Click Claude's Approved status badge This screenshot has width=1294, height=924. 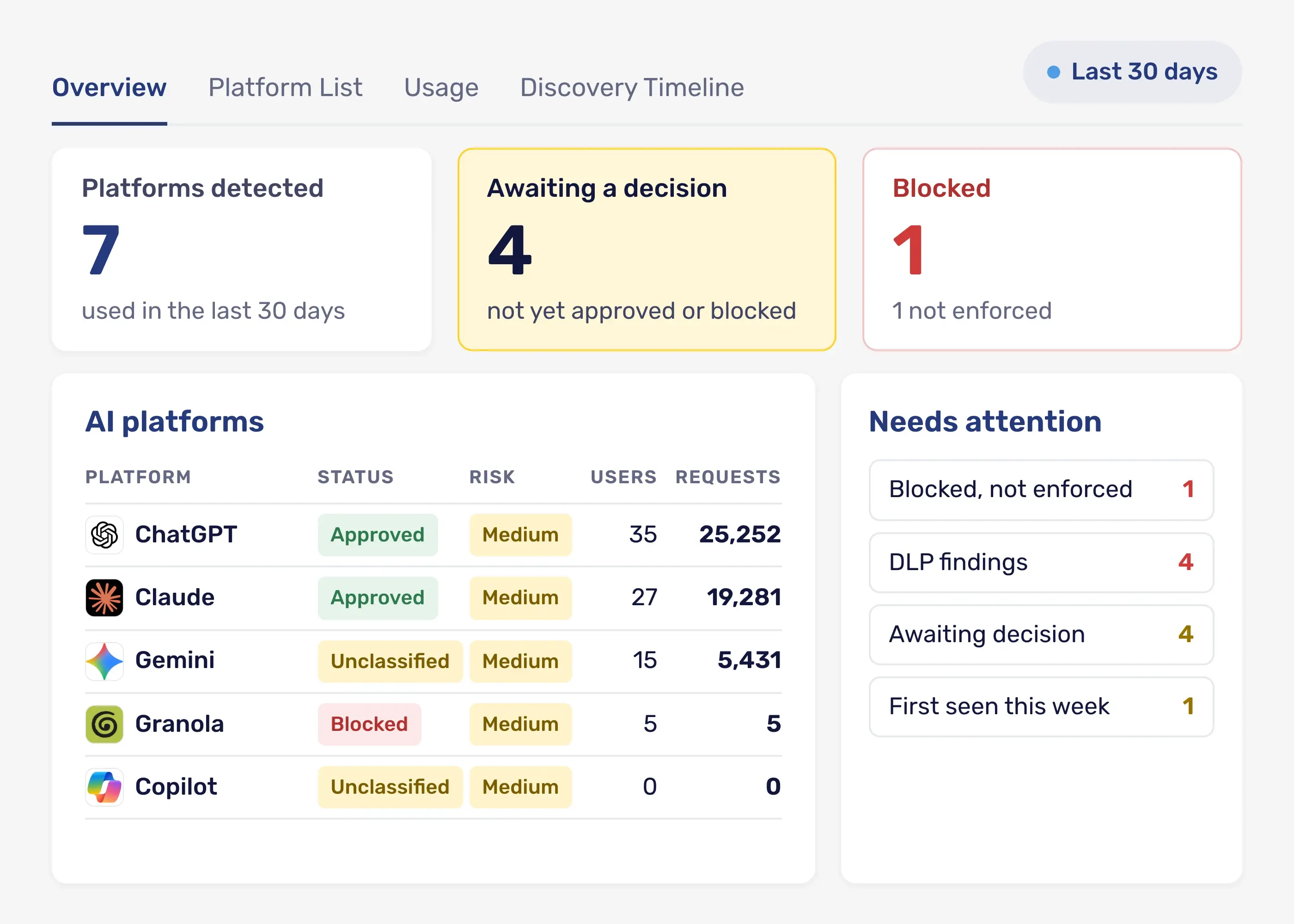[377, 598]
